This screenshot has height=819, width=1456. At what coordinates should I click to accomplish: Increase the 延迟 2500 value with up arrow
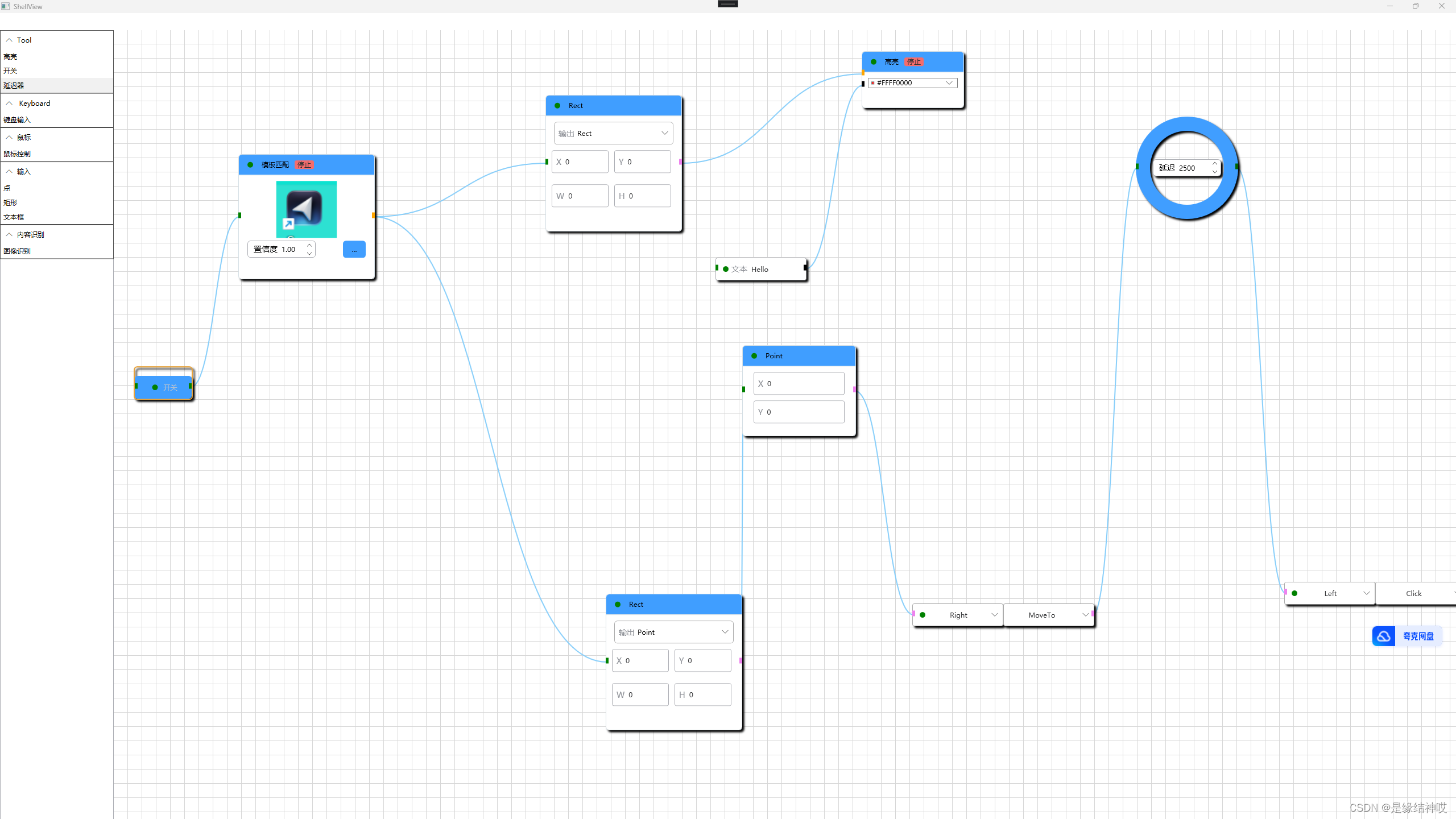1214,164
